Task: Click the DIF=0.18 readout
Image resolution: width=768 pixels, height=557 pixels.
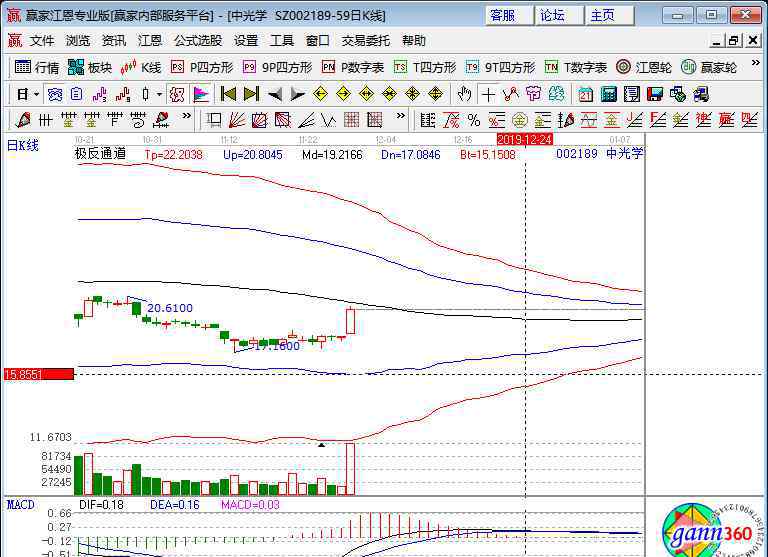Action: pos(101,505)
